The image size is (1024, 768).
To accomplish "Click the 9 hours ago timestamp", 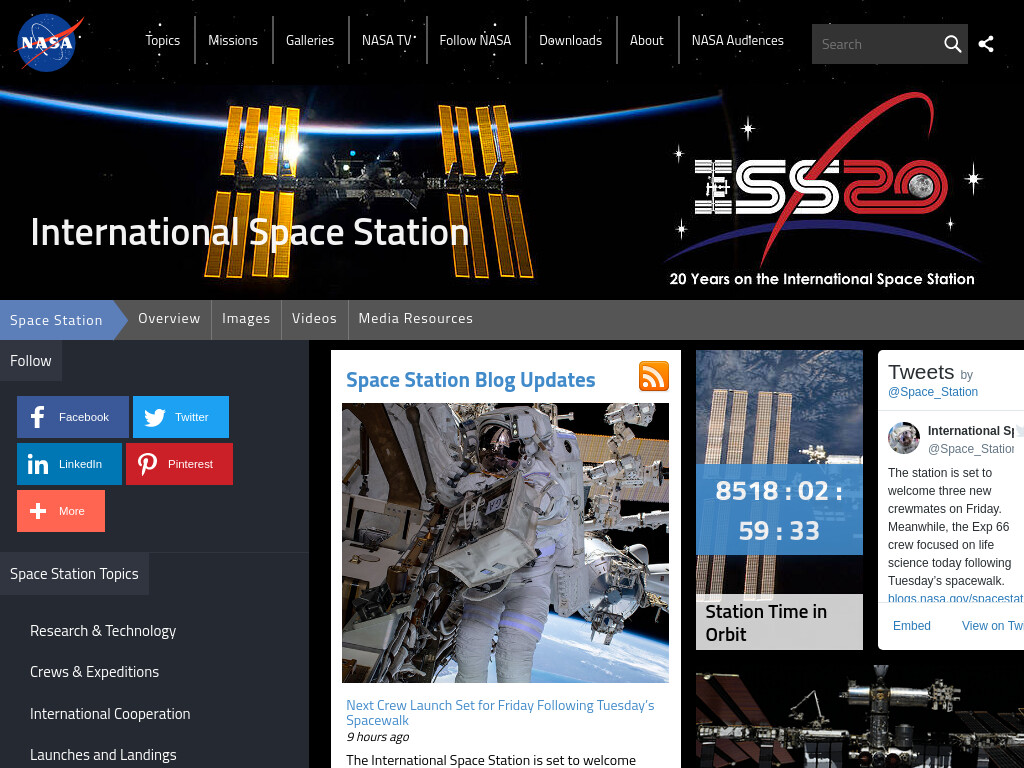I will pyautogui.click(x=377, y=737).
